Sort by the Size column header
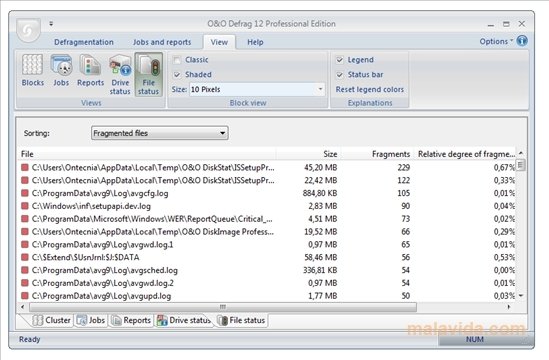Viewport: 549px width, 360px height. 309,154
